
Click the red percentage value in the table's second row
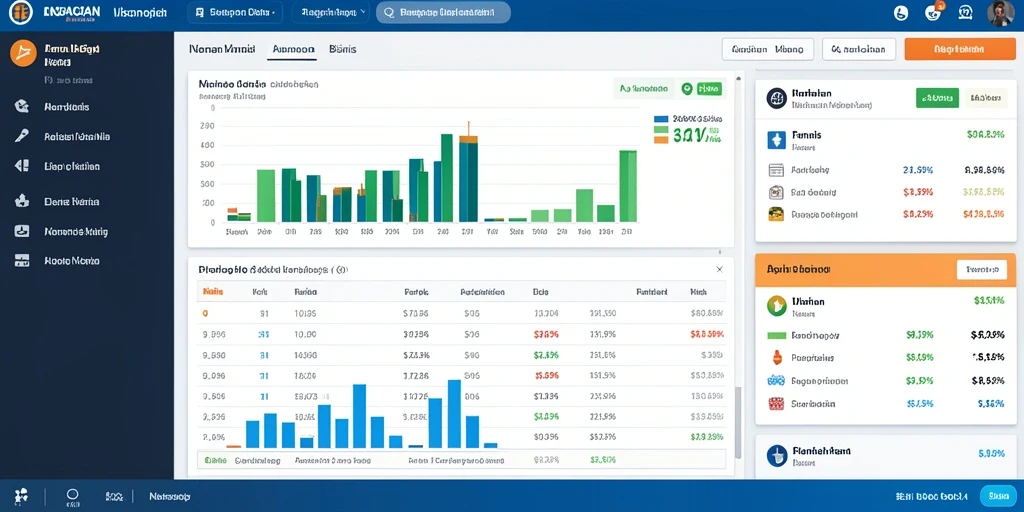[x=546, y=334]
